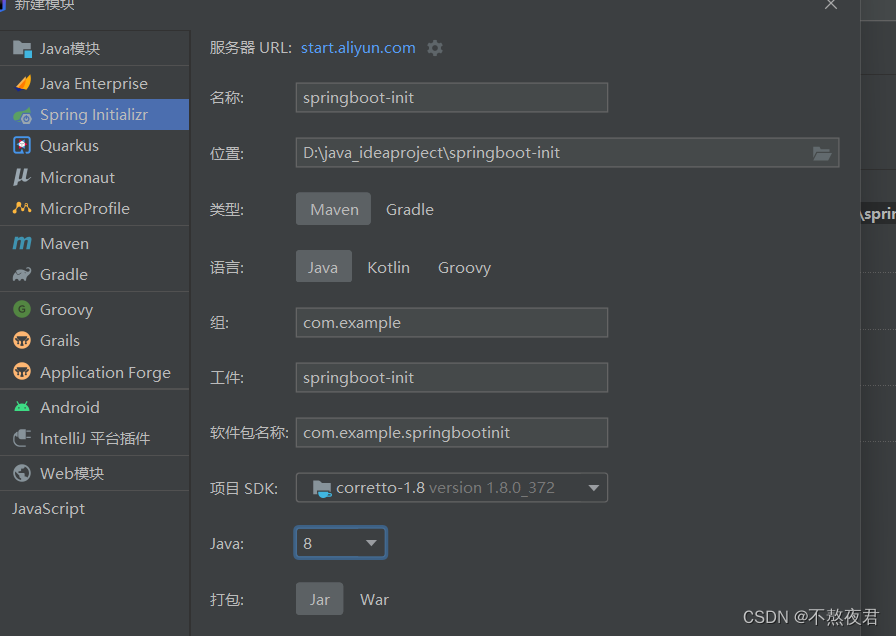The height and width of the screenshot is (636, 896).
Task: Click the MicroProfile icon
Action: click(22, 208)
